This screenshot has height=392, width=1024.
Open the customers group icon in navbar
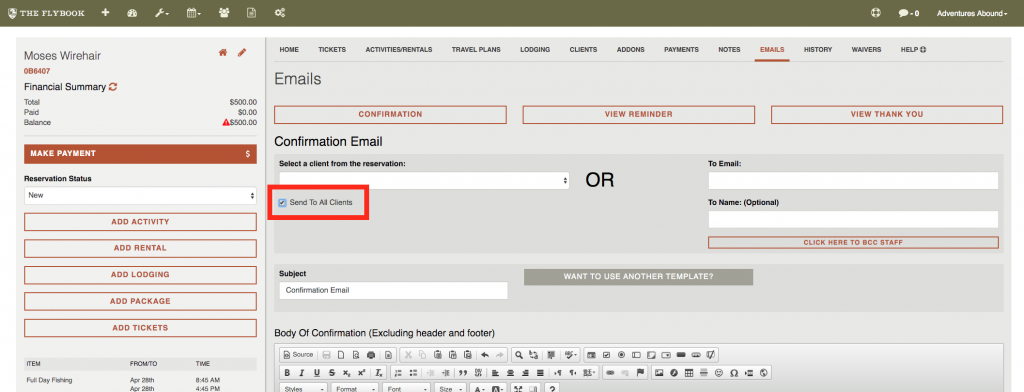pos(224,12)
